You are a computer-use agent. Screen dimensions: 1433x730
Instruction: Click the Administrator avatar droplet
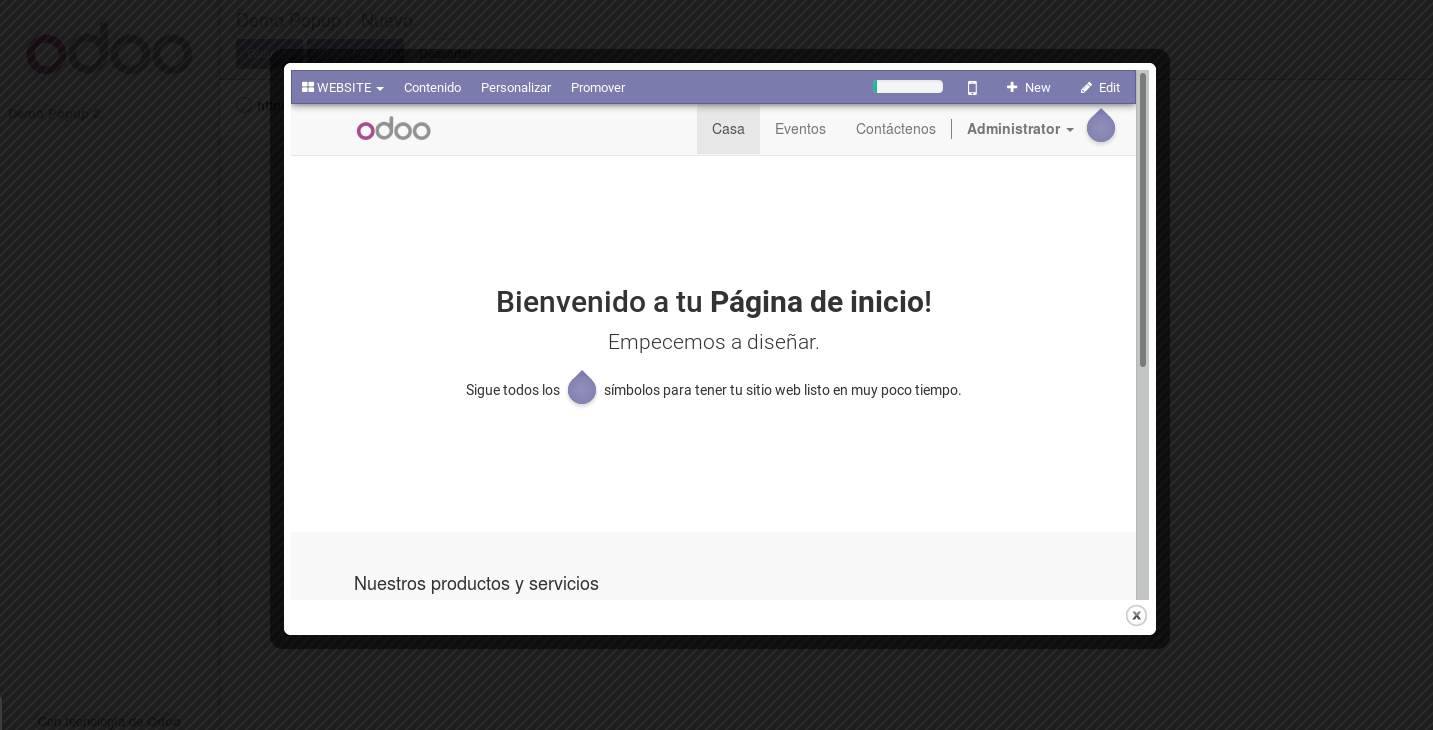(1100, 126)
